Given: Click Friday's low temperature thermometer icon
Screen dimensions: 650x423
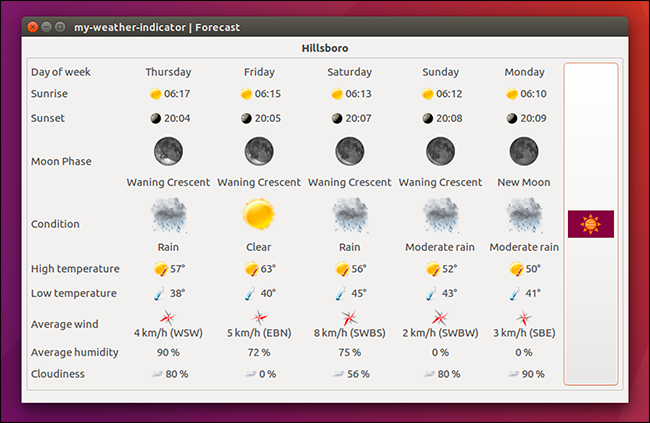Looking at the screenshot, I should [x=250, y=294].
